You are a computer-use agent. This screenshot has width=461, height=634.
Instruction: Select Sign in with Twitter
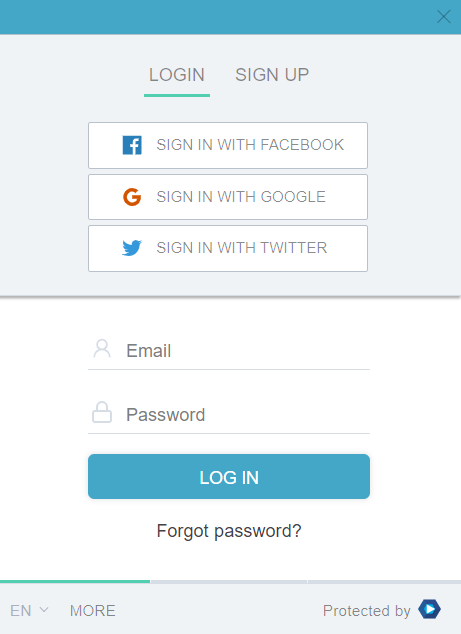click(228, 248)
